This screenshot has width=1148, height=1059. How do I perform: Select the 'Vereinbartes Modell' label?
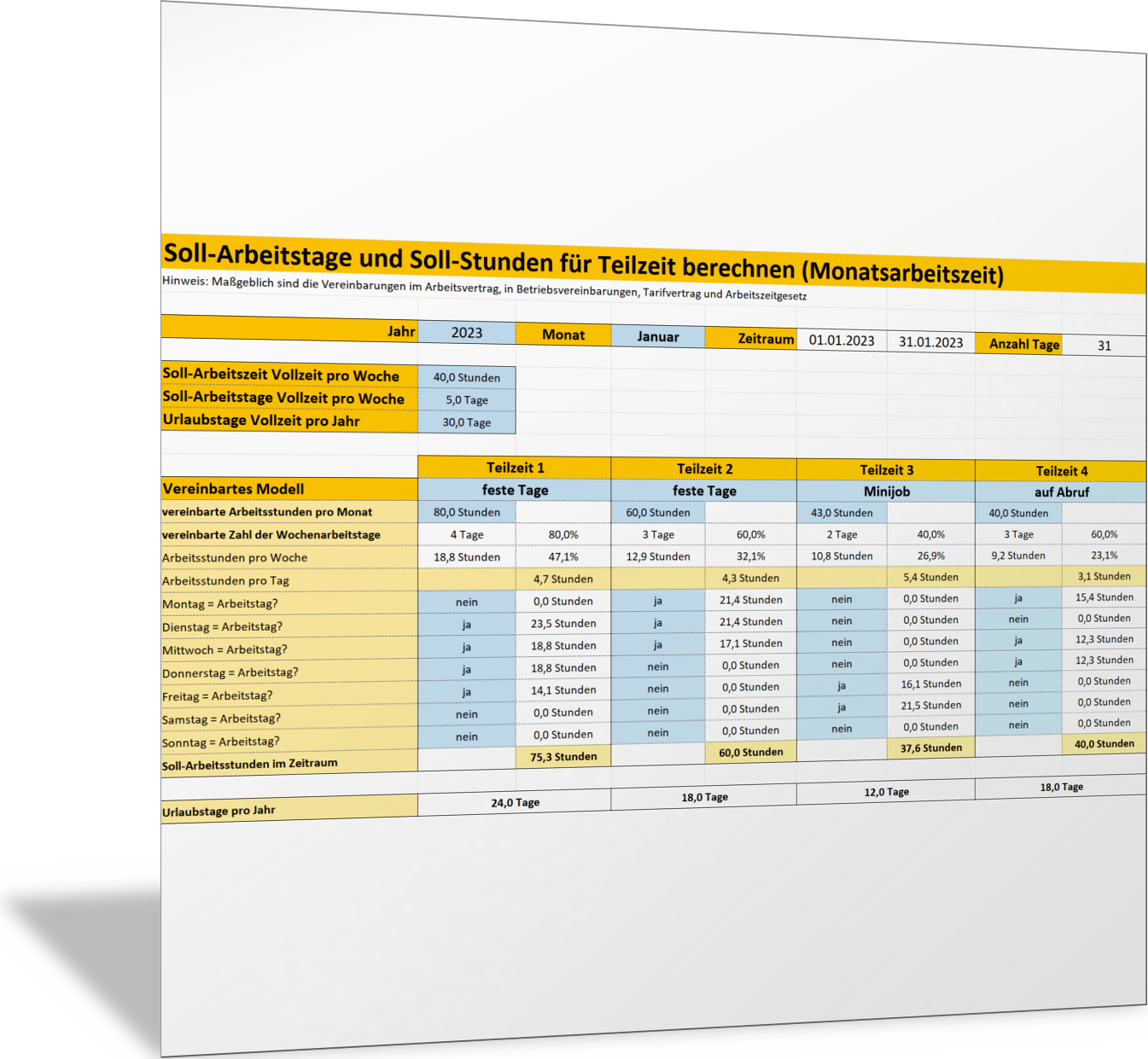point(289,489)
